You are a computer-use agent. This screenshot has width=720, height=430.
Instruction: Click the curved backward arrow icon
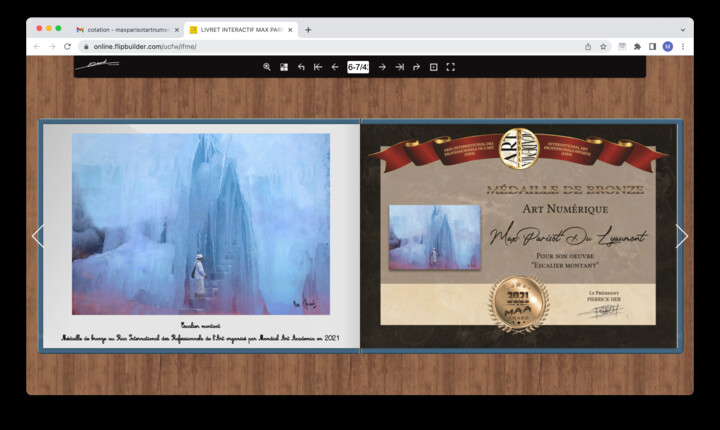tap(301, 67)
